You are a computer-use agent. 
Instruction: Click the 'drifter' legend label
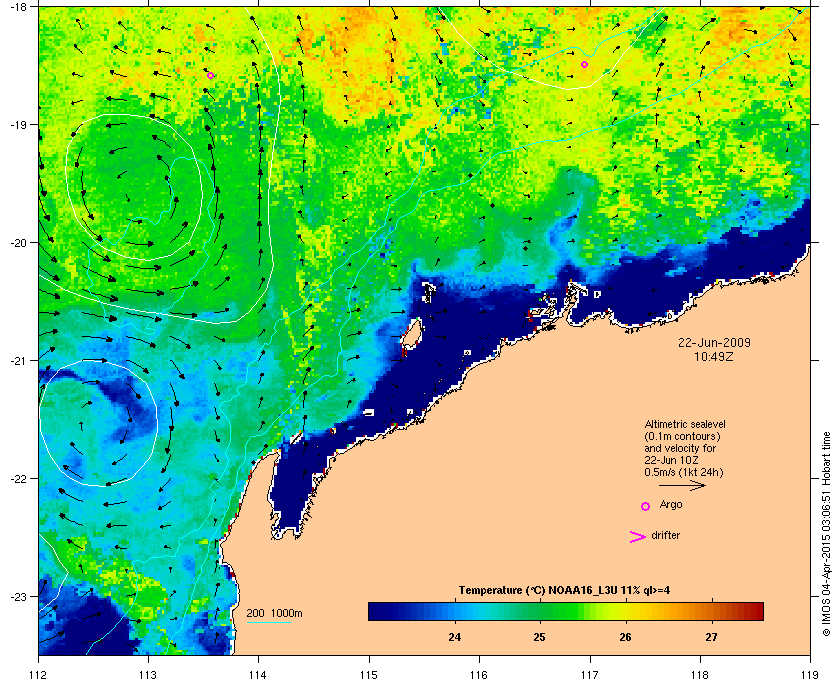[x=666, y=535]
